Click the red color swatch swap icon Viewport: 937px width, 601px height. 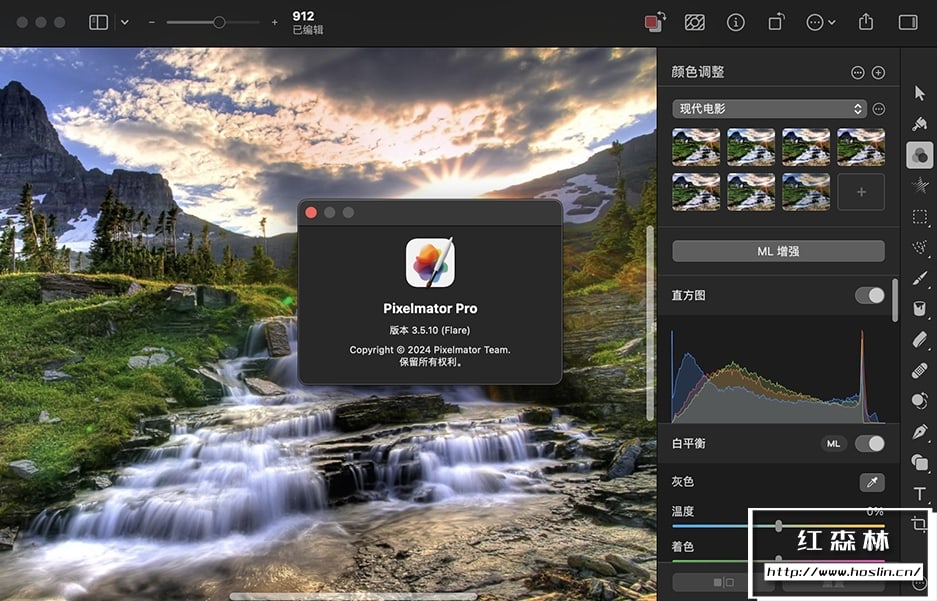[x=655, y=22]
